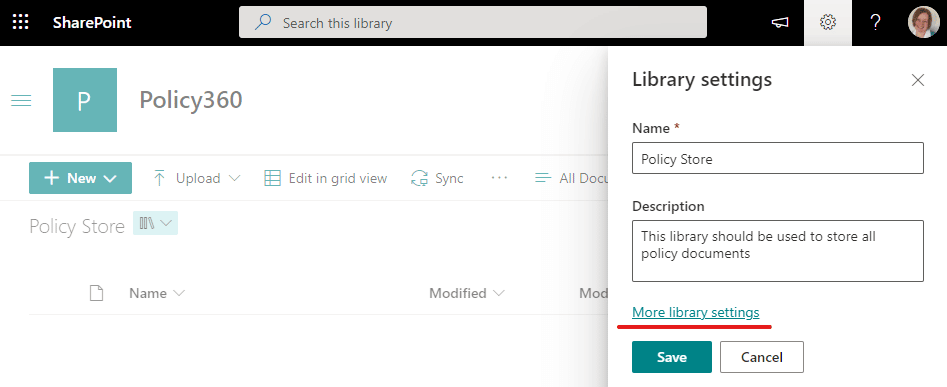Click Edit in grid view
This screenshot has height=387, width=947.
(326, 178)
